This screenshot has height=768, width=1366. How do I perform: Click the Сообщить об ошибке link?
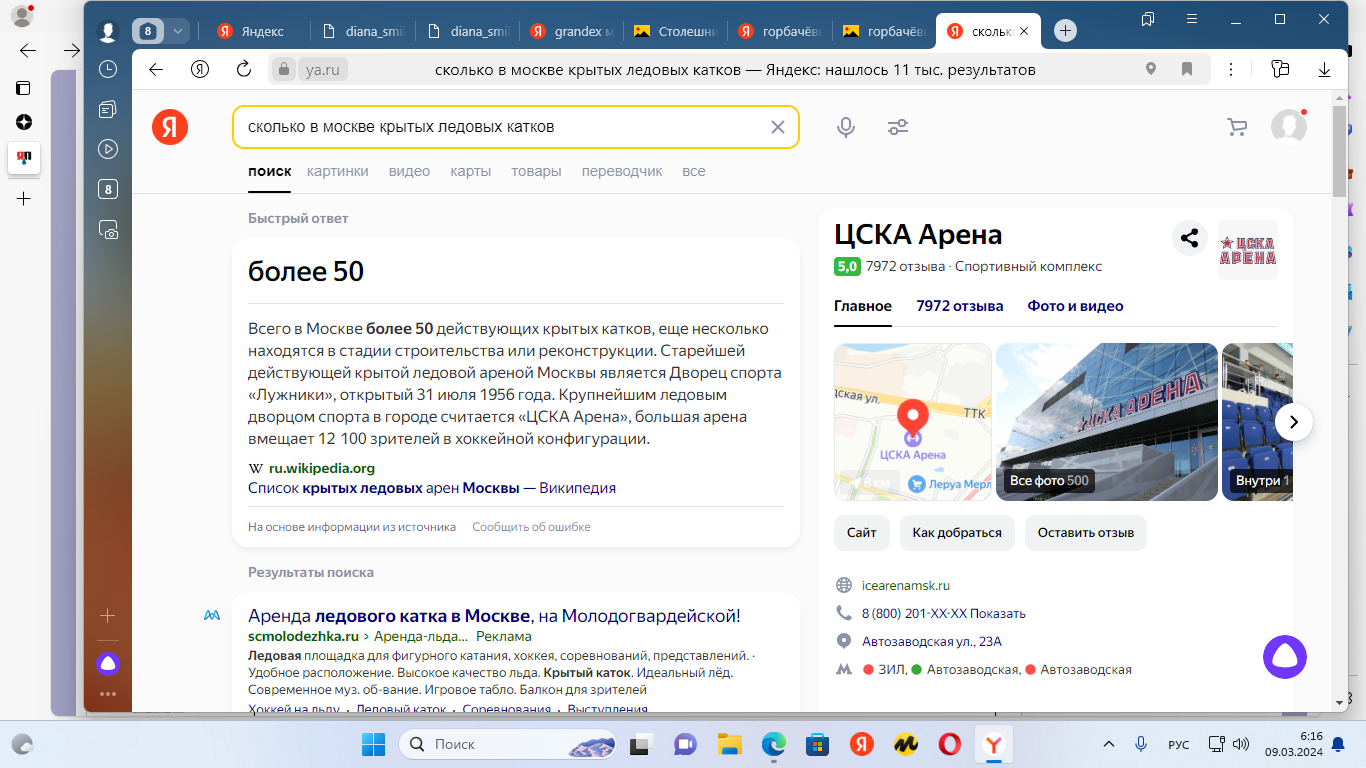pyautogui.click(x=531, y=527)
